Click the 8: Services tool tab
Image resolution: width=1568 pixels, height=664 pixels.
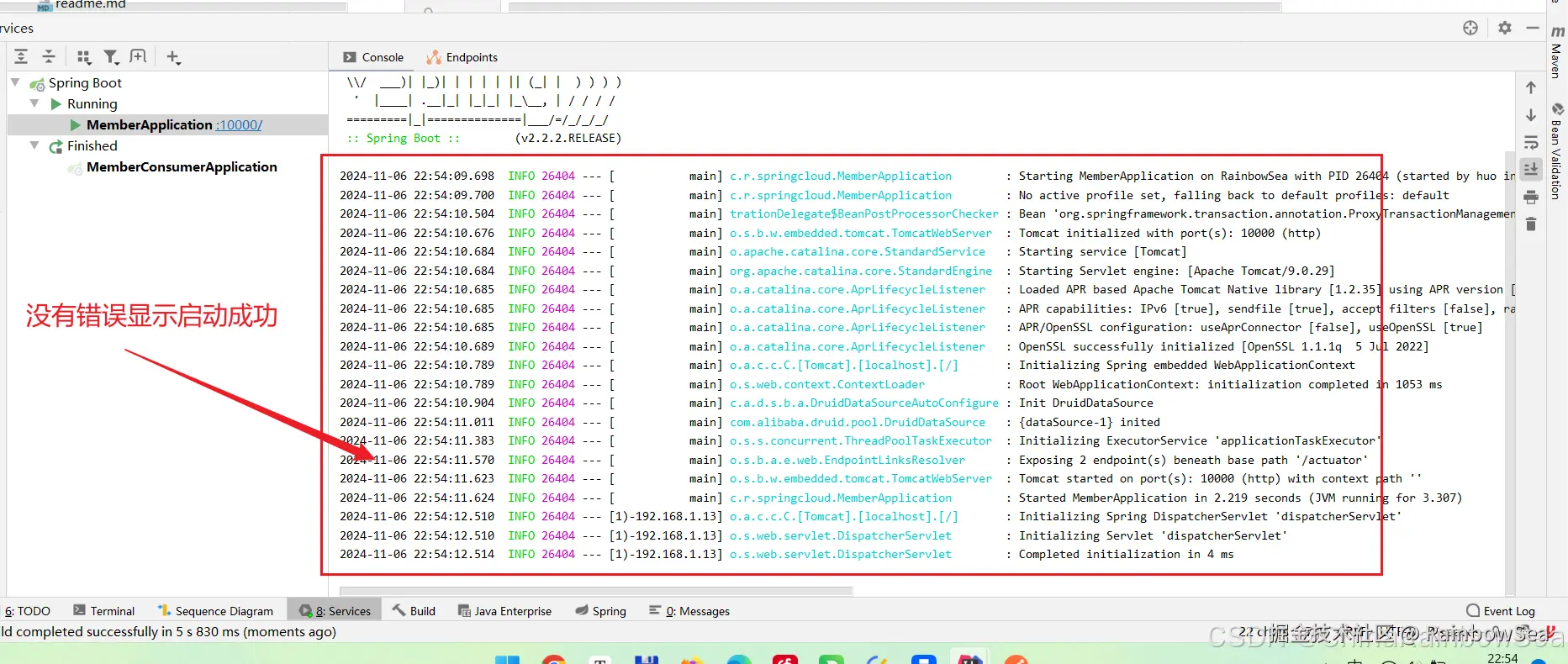[x=335, y=611]
